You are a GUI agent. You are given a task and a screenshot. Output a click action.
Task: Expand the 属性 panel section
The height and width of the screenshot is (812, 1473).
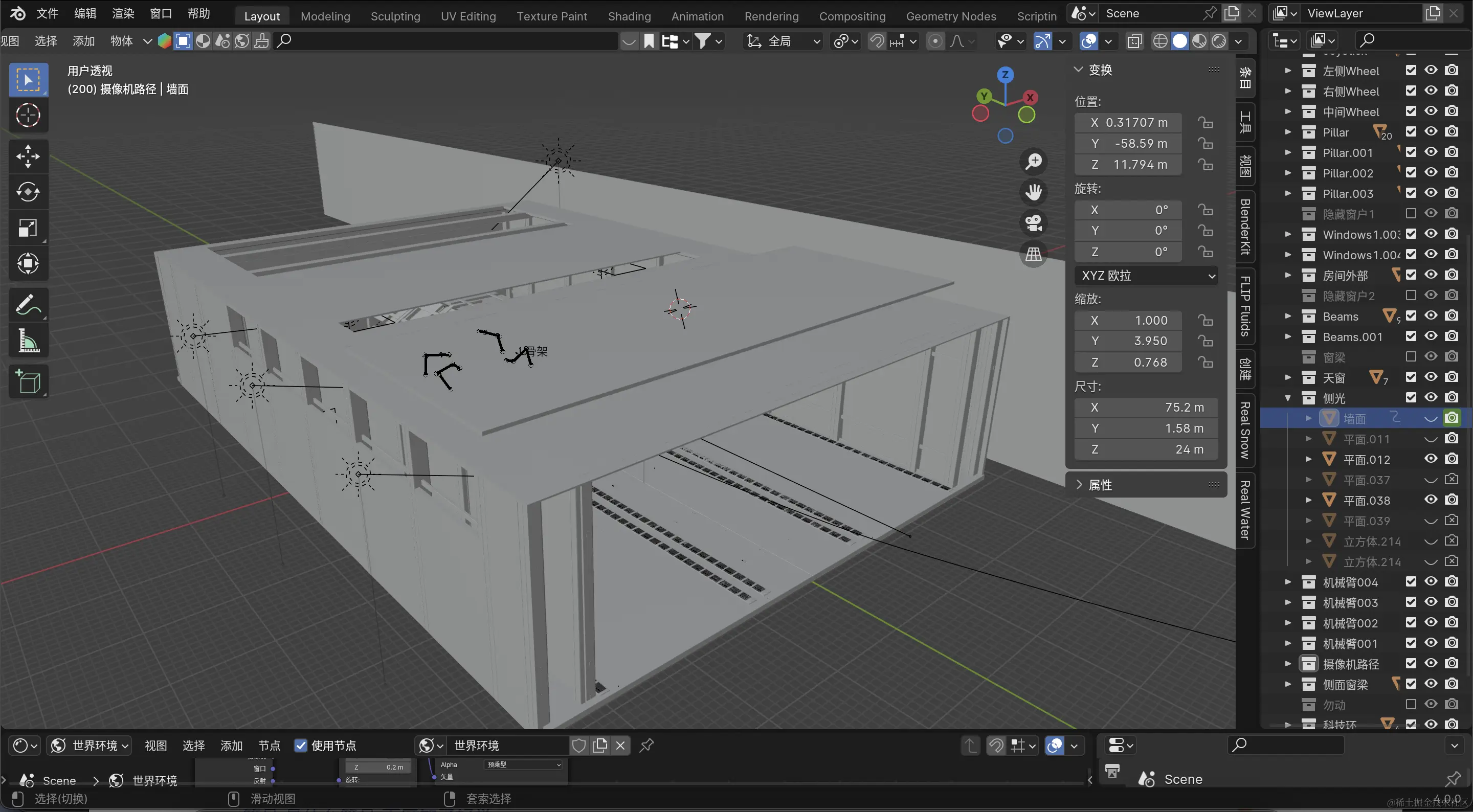click(x=1100, y=485)
